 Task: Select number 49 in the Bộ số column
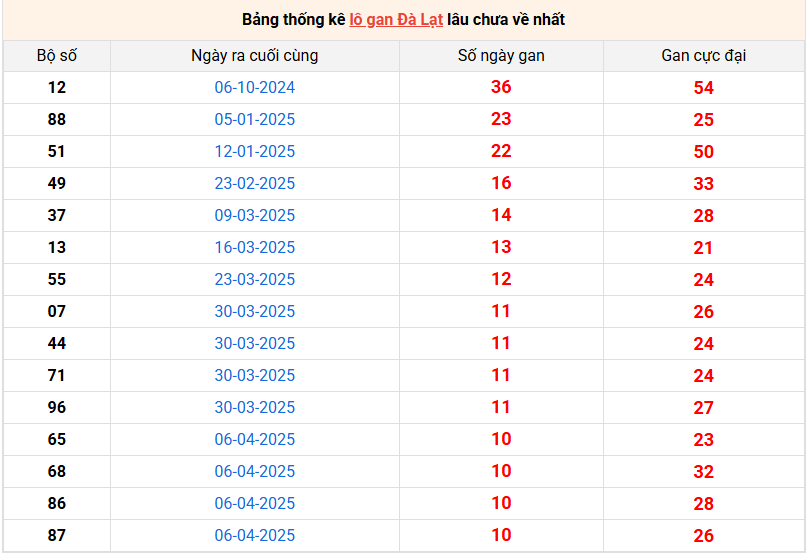click(x=57, y=184)
